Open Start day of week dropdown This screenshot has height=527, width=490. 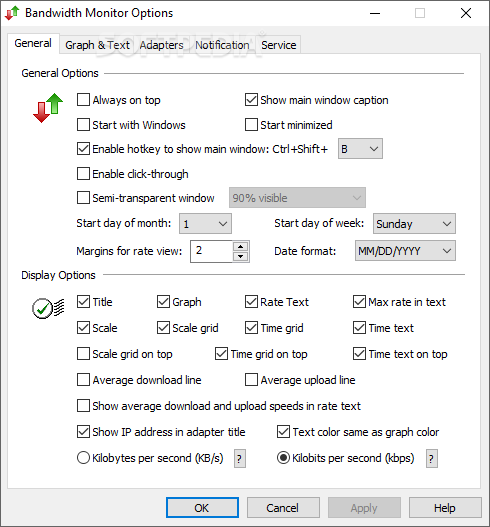tap(414, 224)
